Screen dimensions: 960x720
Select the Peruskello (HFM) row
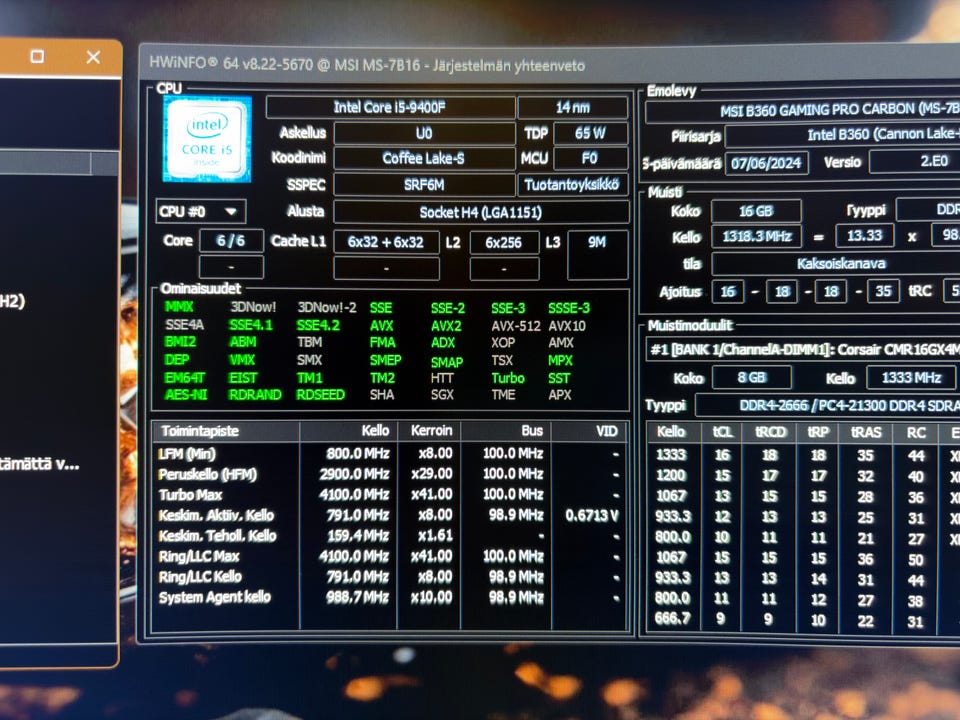[x=390, y=474]
